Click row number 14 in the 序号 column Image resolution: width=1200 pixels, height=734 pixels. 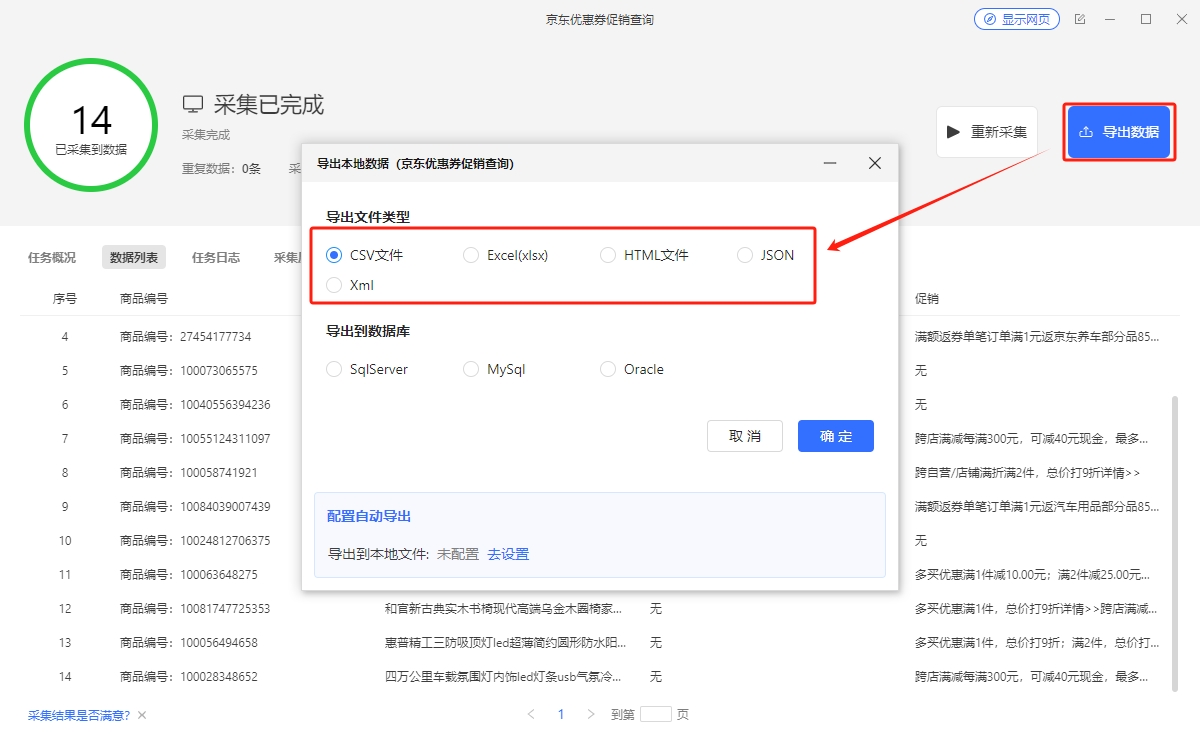tap(65, 677)
